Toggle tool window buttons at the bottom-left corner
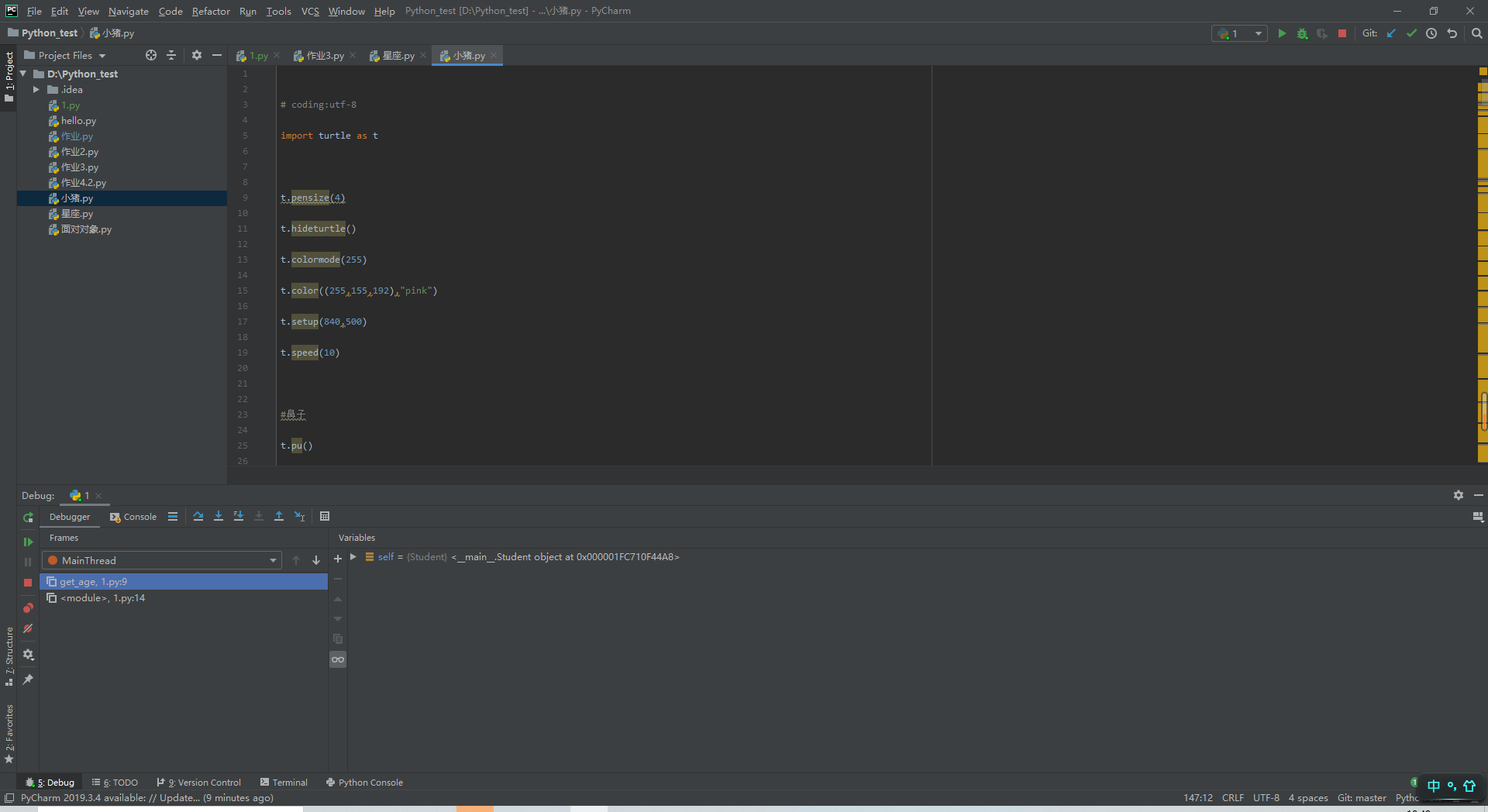 [9, 797]
